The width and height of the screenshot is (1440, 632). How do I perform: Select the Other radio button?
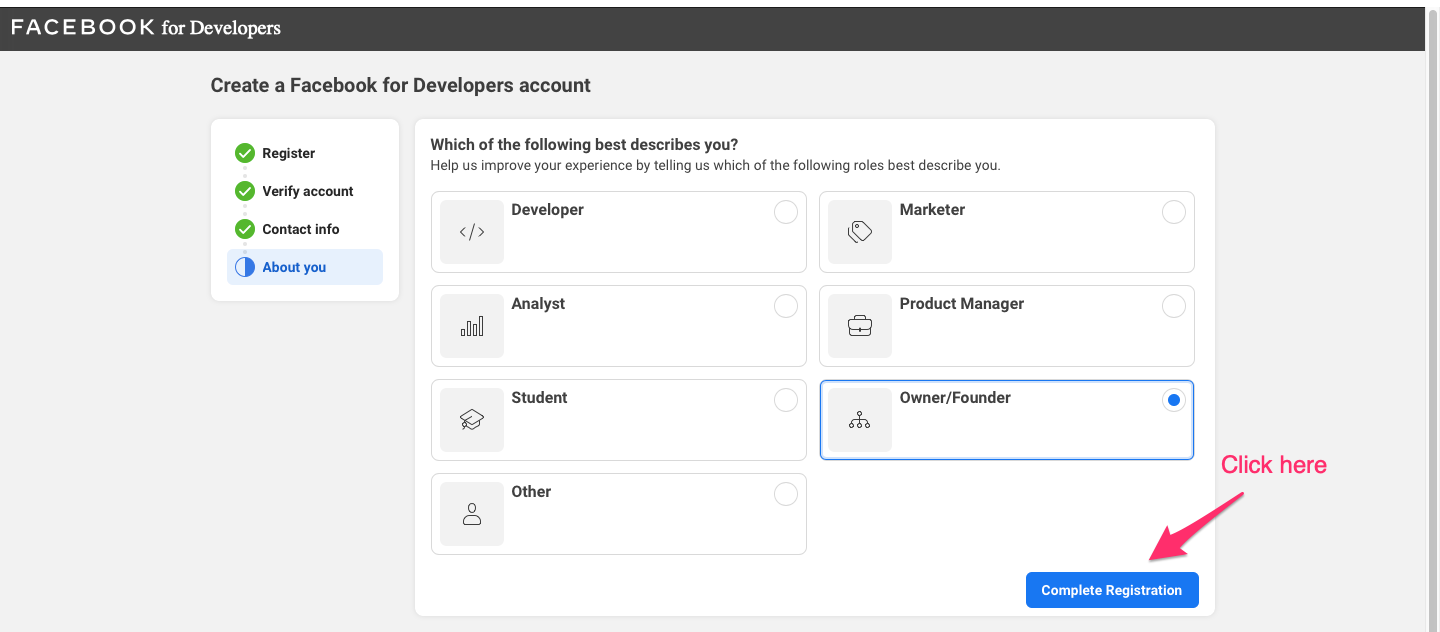tap(786, 494)
